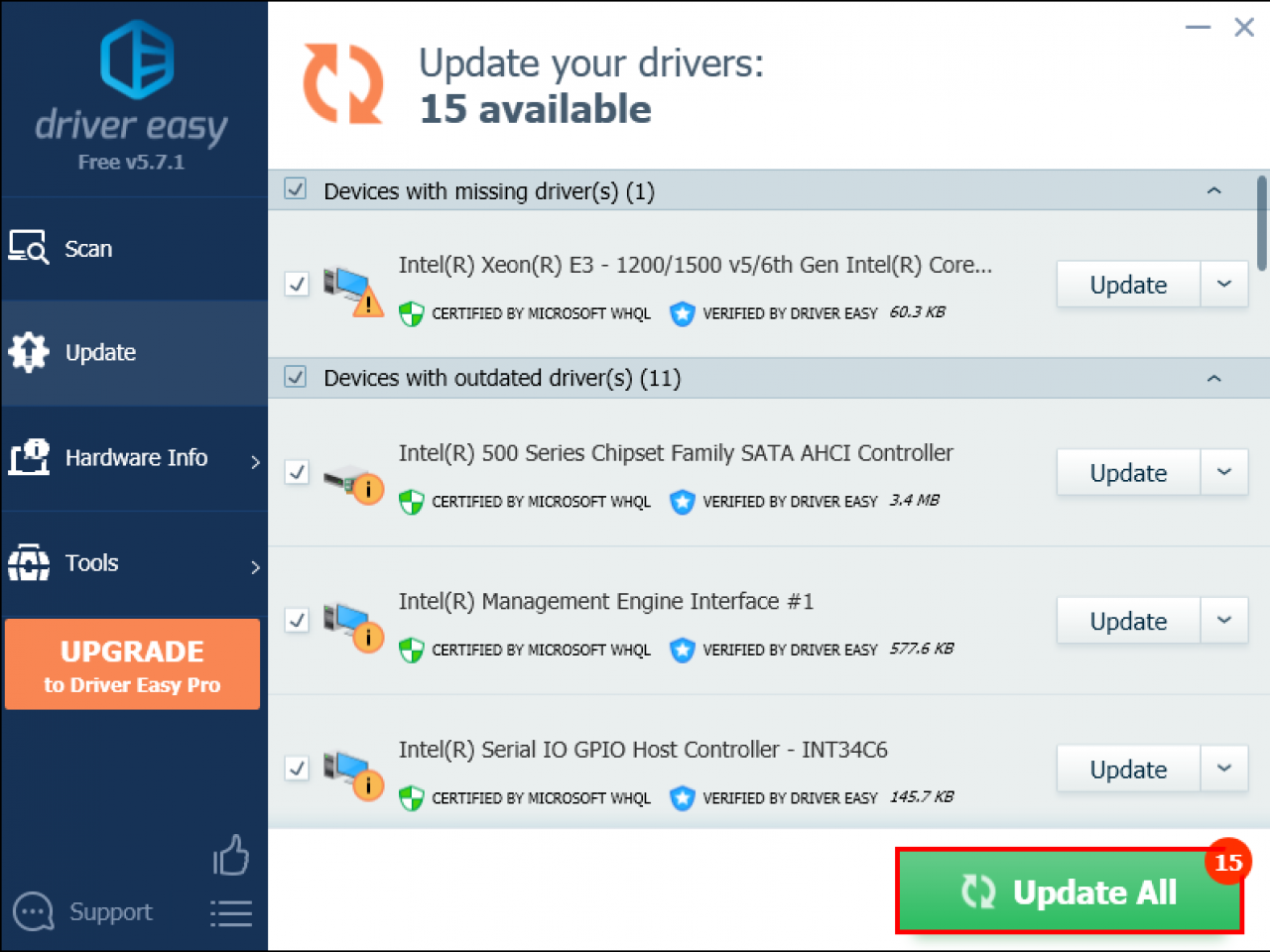Click UPGRADE to Driver Easy Pro
The width and height of the screenshot is (1270, 952).
click(x=132, y=664)
